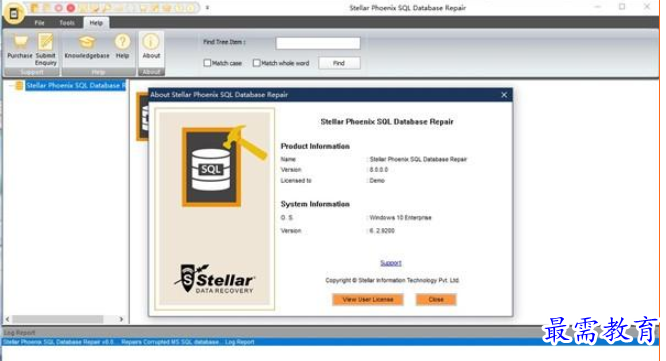Minimize the main application window
The image size is (666, 361).
[598, 7]
